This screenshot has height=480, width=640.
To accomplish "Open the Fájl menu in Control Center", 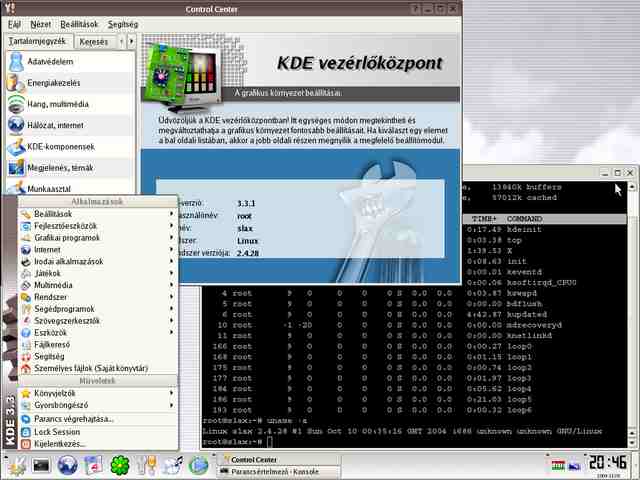I will (14, 24).
